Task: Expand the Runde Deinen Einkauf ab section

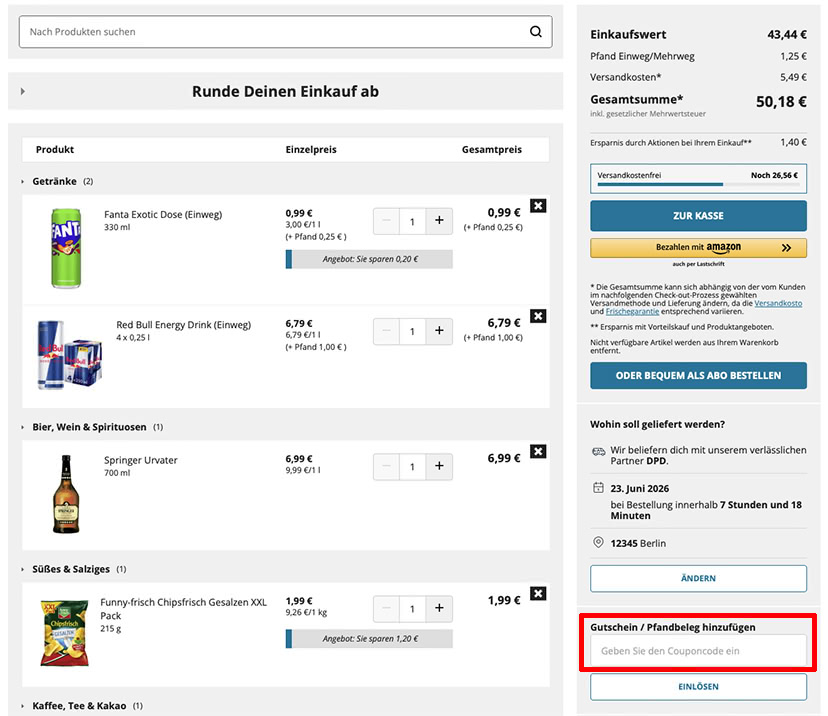Action: click(23, 91)
